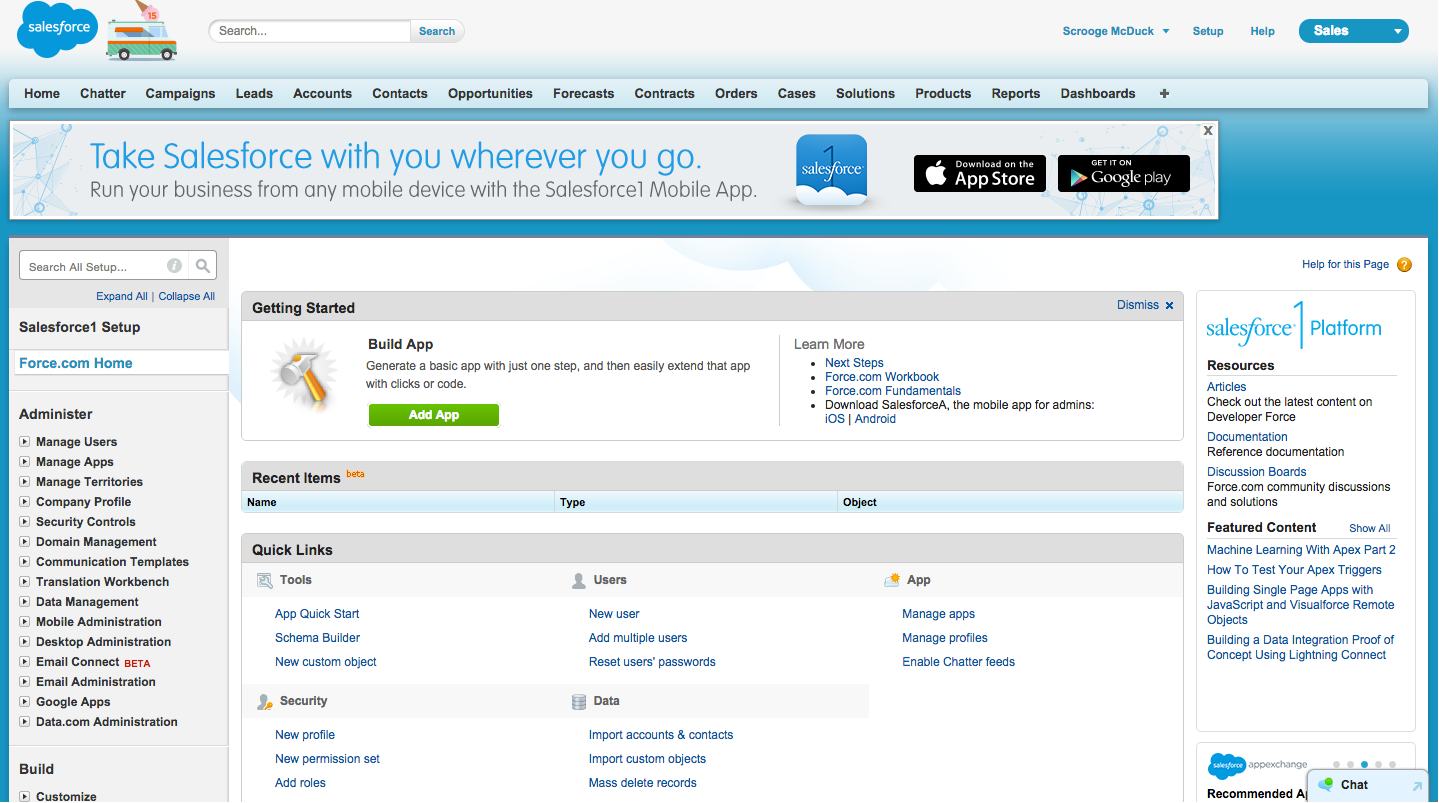Viewport: 1439px width, 803px height.
Task: Click the ice cream truck release icon
Action: click(x=142, y=32)
